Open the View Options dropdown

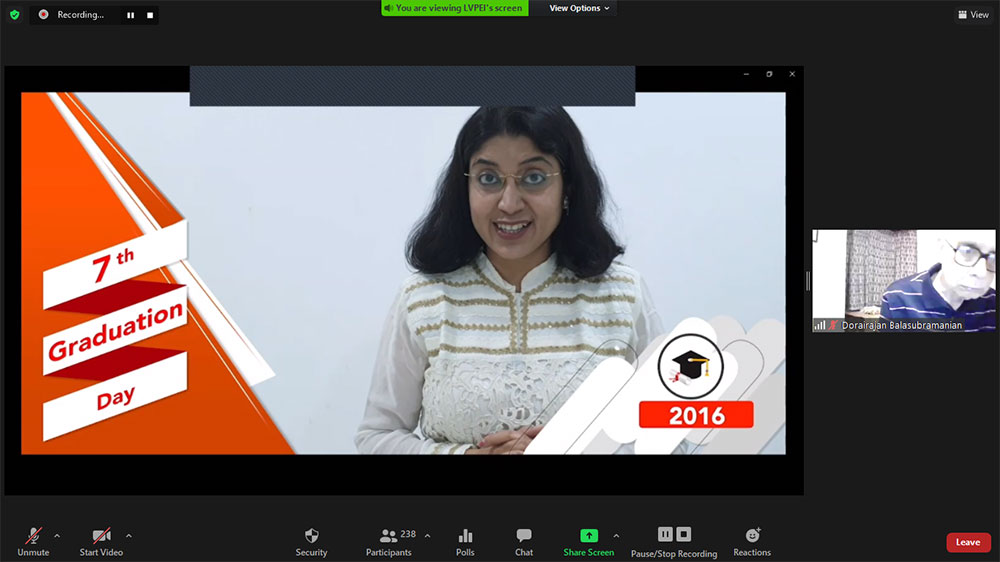[x=579, y=8]
